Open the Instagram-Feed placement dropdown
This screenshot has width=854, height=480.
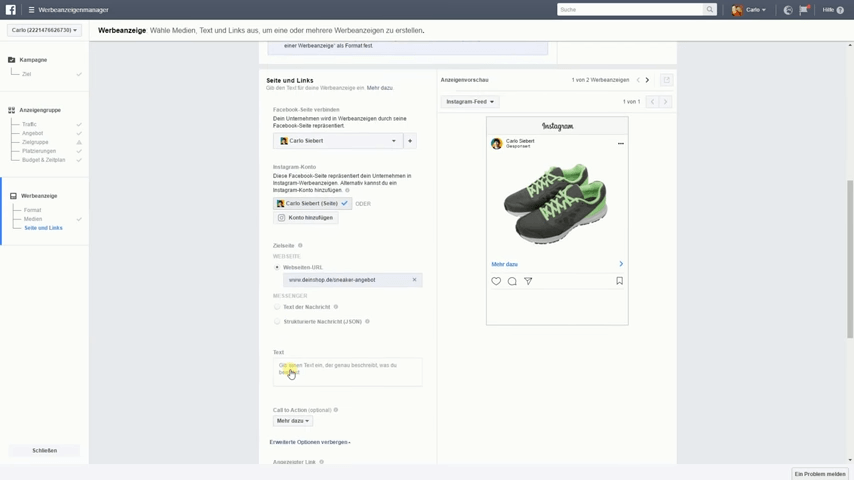470,102
